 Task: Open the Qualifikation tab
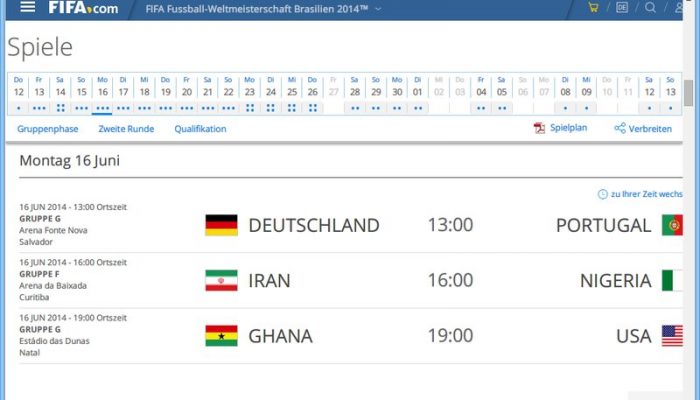point(200,129)
